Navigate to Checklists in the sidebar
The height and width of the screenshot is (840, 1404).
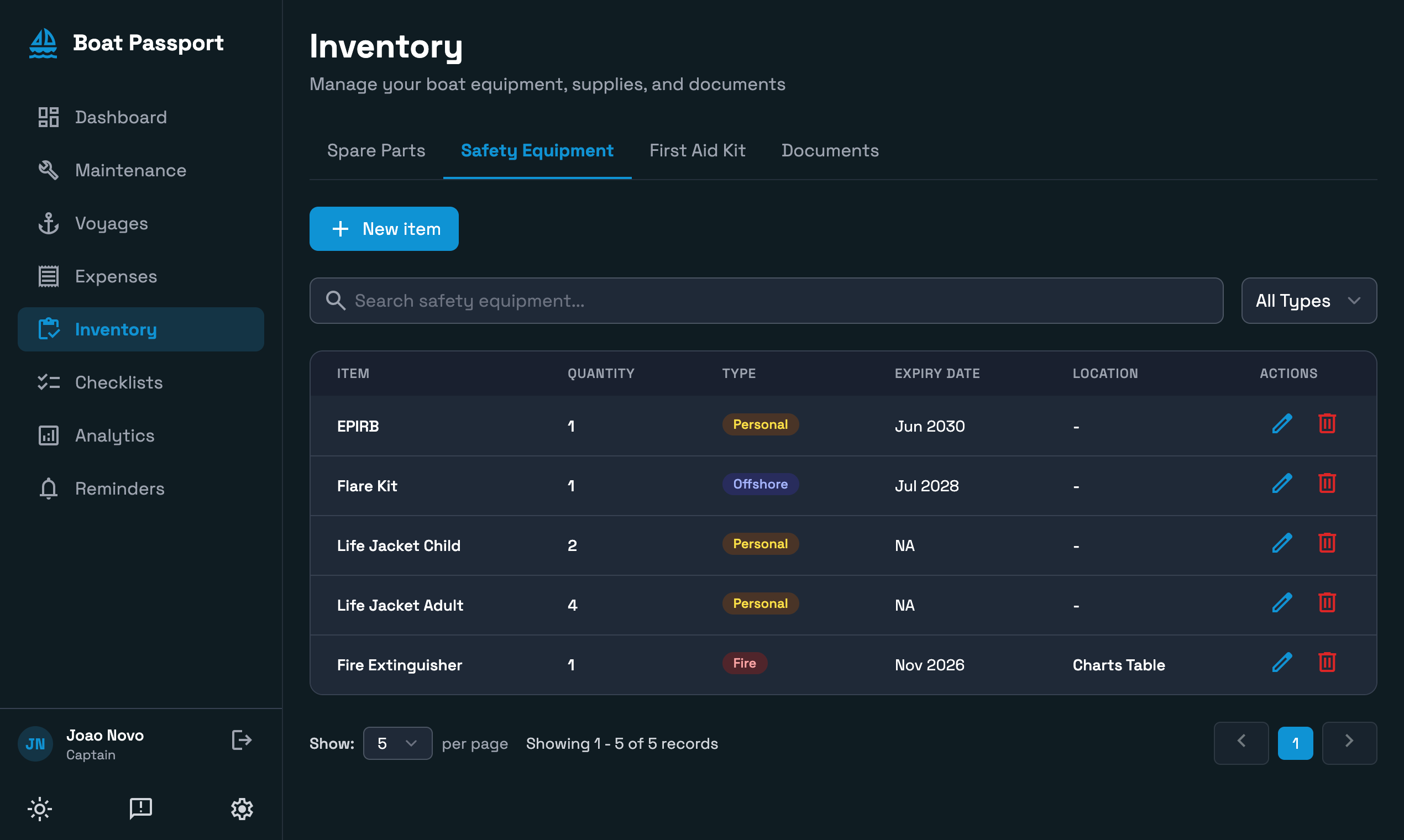pyautogui.click(x=118, y=382)
